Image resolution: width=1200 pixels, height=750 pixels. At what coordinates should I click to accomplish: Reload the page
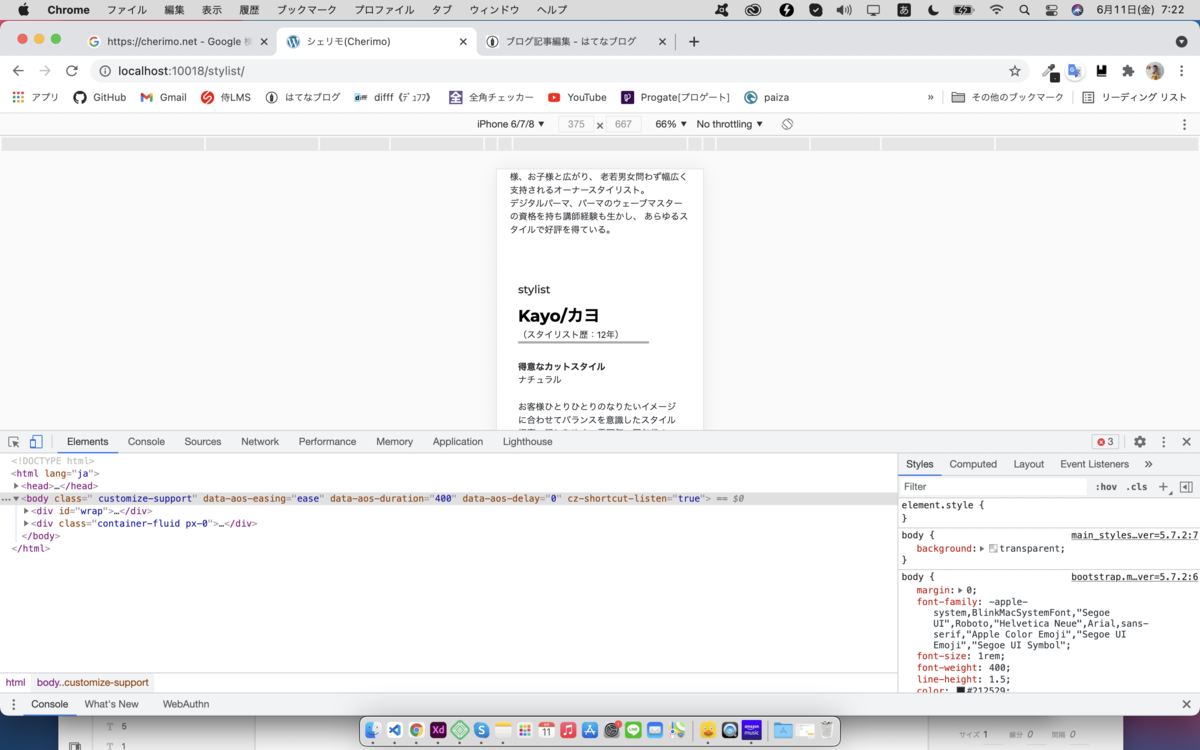(x=72, y=71)
